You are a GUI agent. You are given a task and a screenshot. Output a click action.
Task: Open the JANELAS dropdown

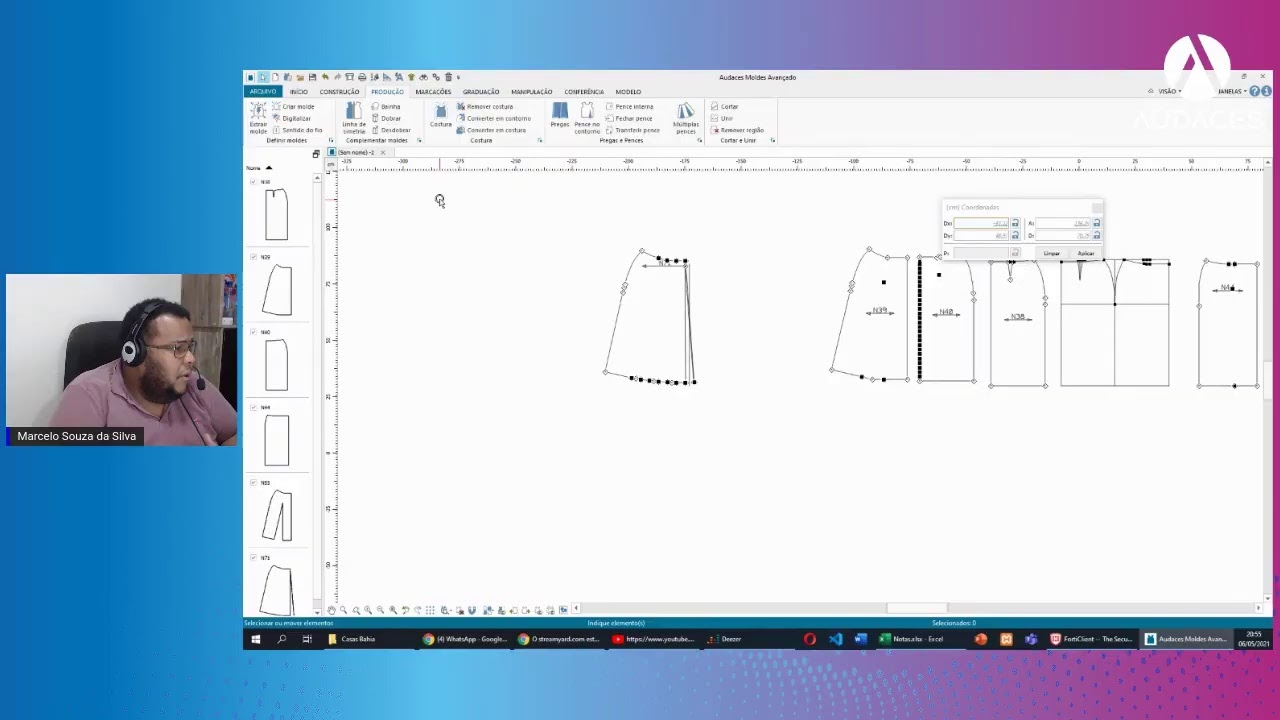(1231, 92)
